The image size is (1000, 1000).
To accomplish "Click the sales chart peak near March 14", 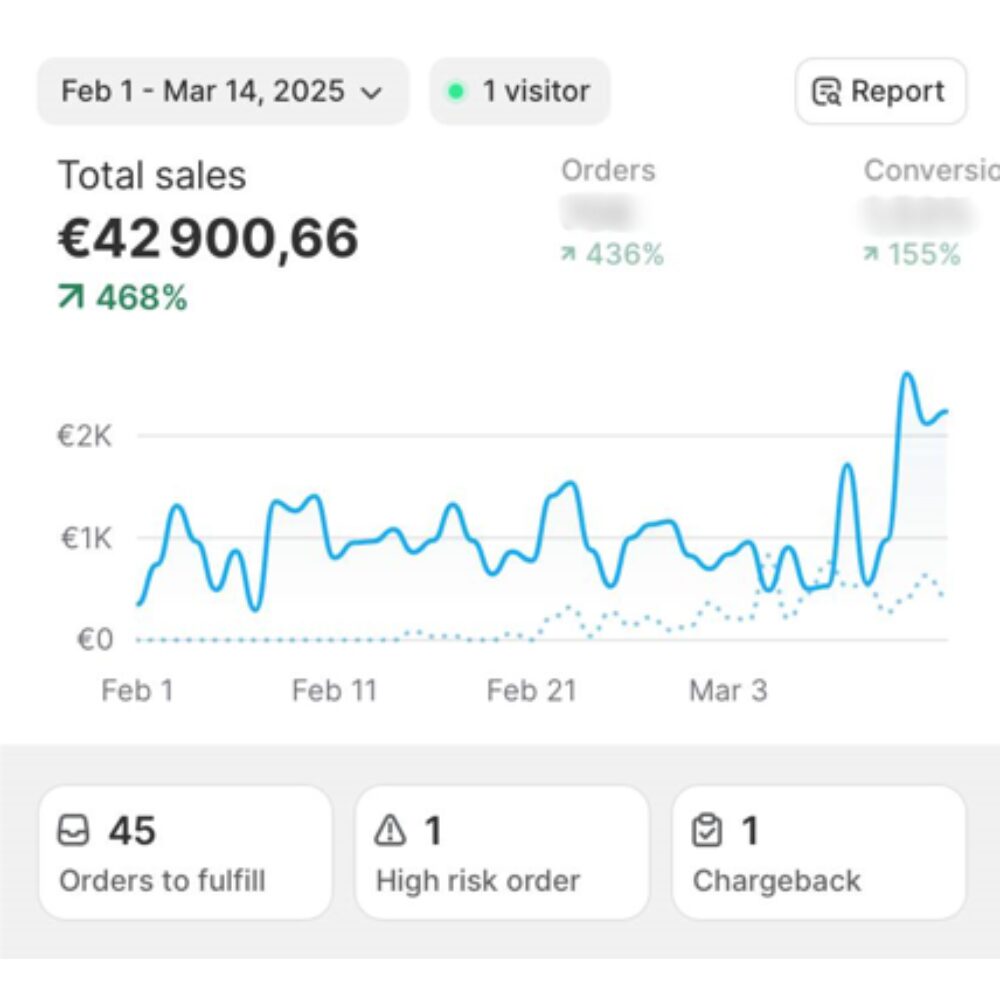I will [x=907, y=375].
